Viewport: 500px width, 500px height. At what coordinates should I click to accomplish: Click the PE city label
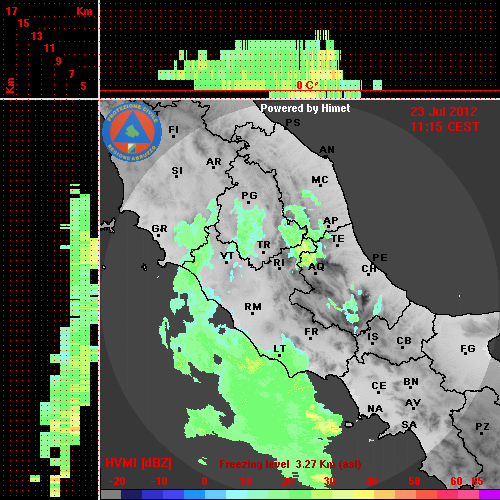coord(380,258)
